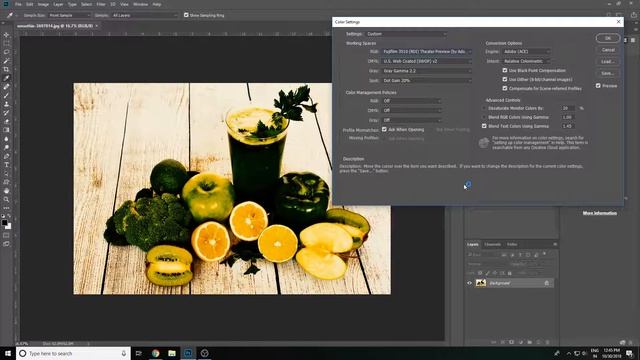Toggle the Preview checkbox in Color Settings
Viewport: 640px width, 360px height.
tap(598, 86)
